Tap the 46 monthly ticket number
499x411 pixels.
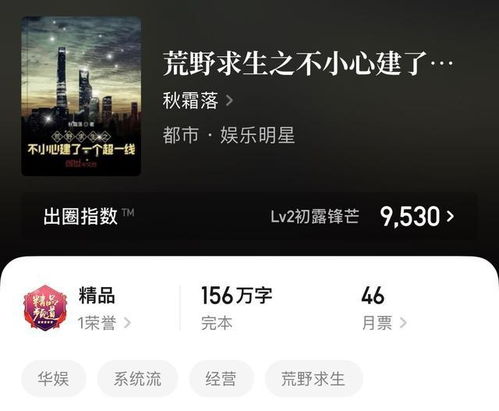373,295
